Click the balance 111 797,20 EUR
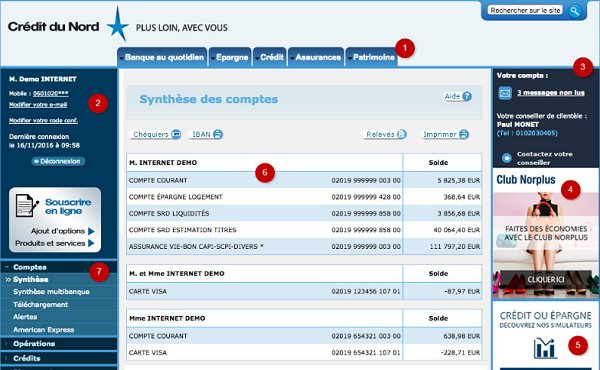The width and height of the screenshot is (600, 370). [x=455, y=247]
